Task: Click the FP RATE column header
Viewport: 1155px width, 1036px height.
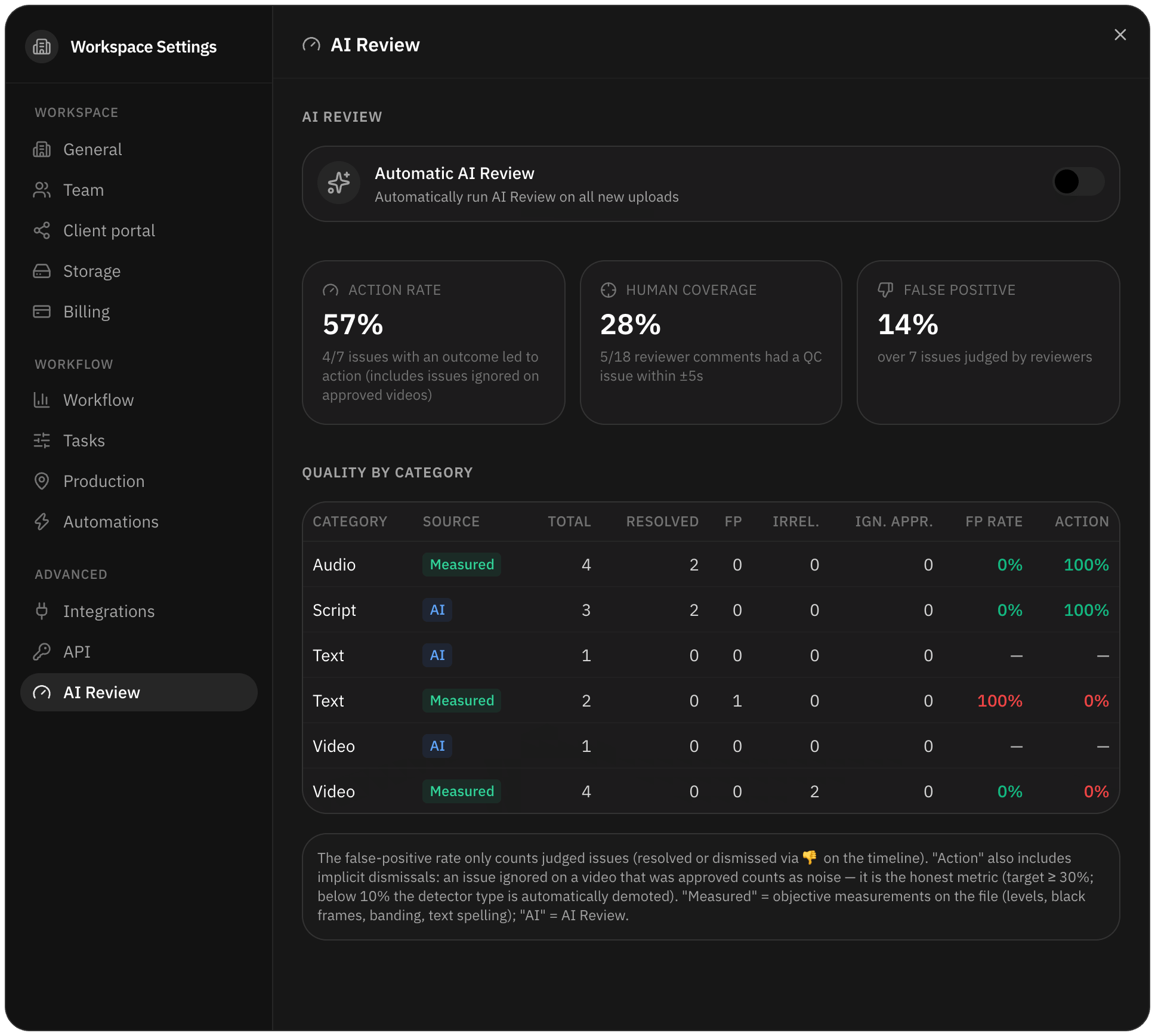Action: (994, 522)
